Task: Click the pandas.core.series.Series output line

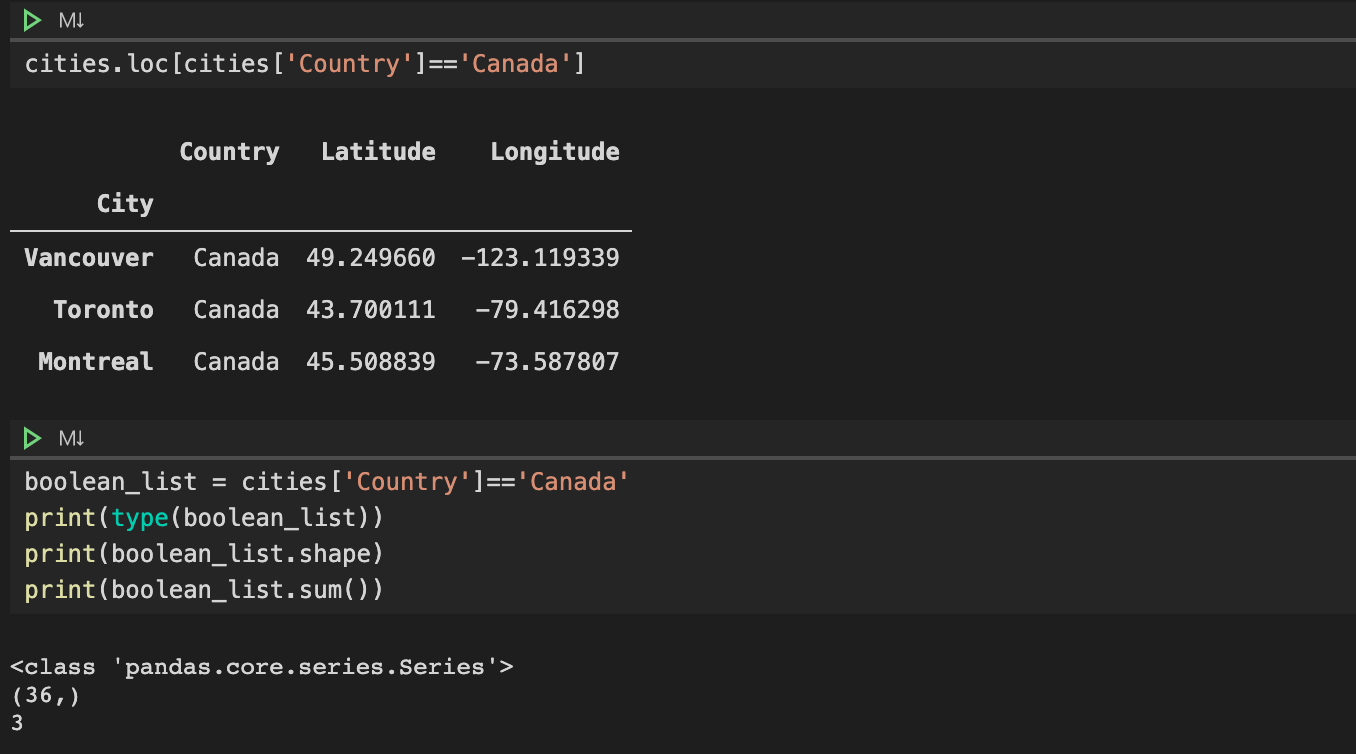Action: pyautogui.click(x=262, y=667)
